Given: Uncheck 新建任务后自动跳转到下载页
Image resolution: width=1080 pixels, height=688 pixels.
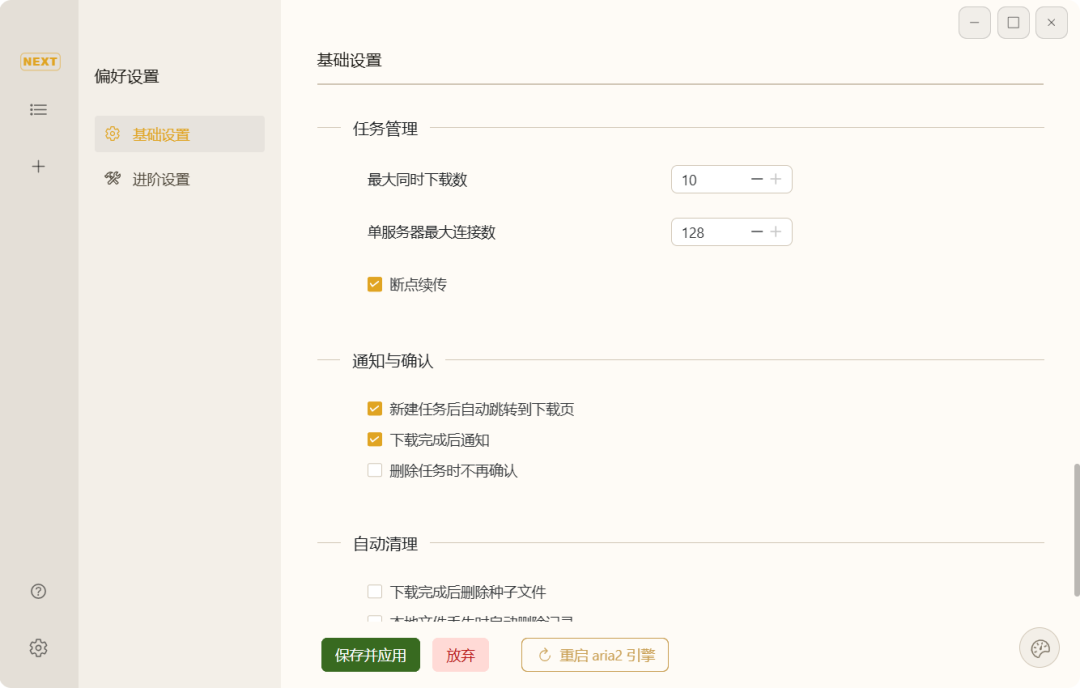Looking at the screenshot, I should [375, 409].
